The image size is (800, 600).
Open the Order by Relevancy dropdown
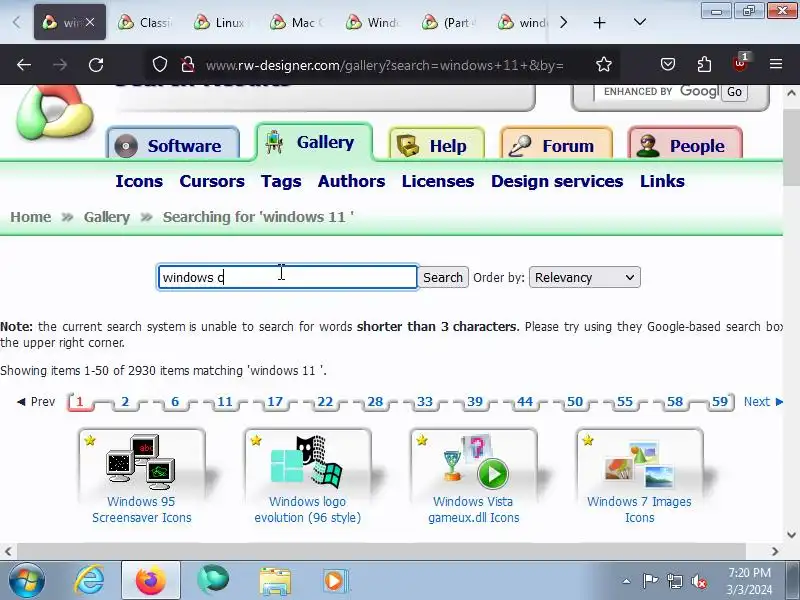585,277
